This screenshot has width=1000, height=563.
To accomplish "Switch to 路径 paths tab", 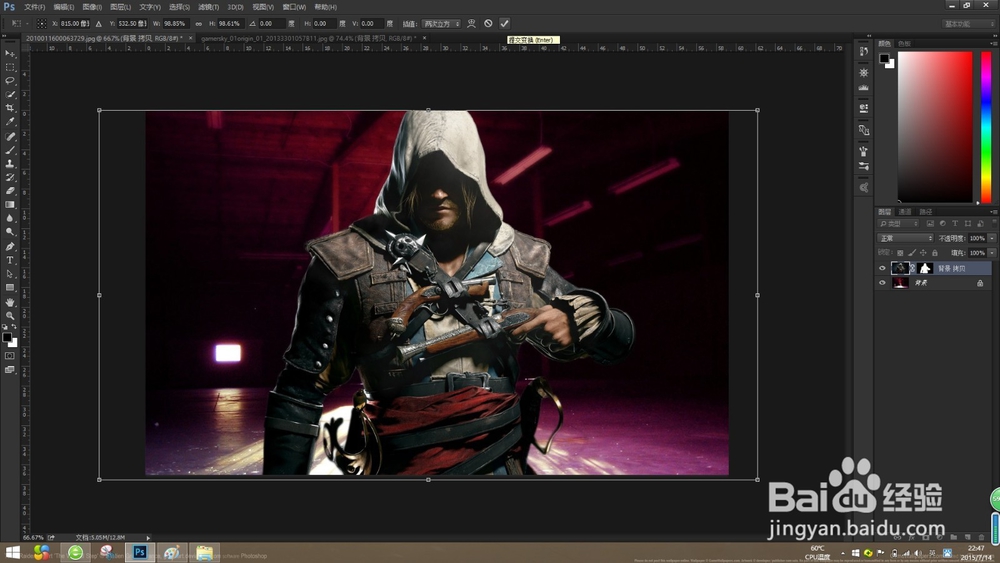I will pyautogui.click(x=926, y=212).
